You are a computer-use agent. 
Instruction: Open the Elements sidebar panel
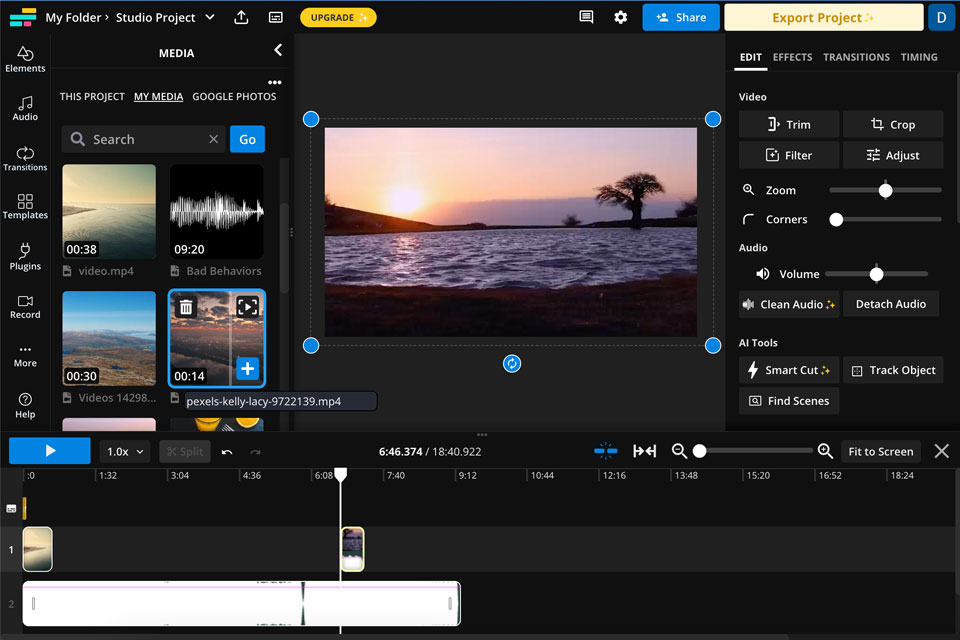point(25,59)
